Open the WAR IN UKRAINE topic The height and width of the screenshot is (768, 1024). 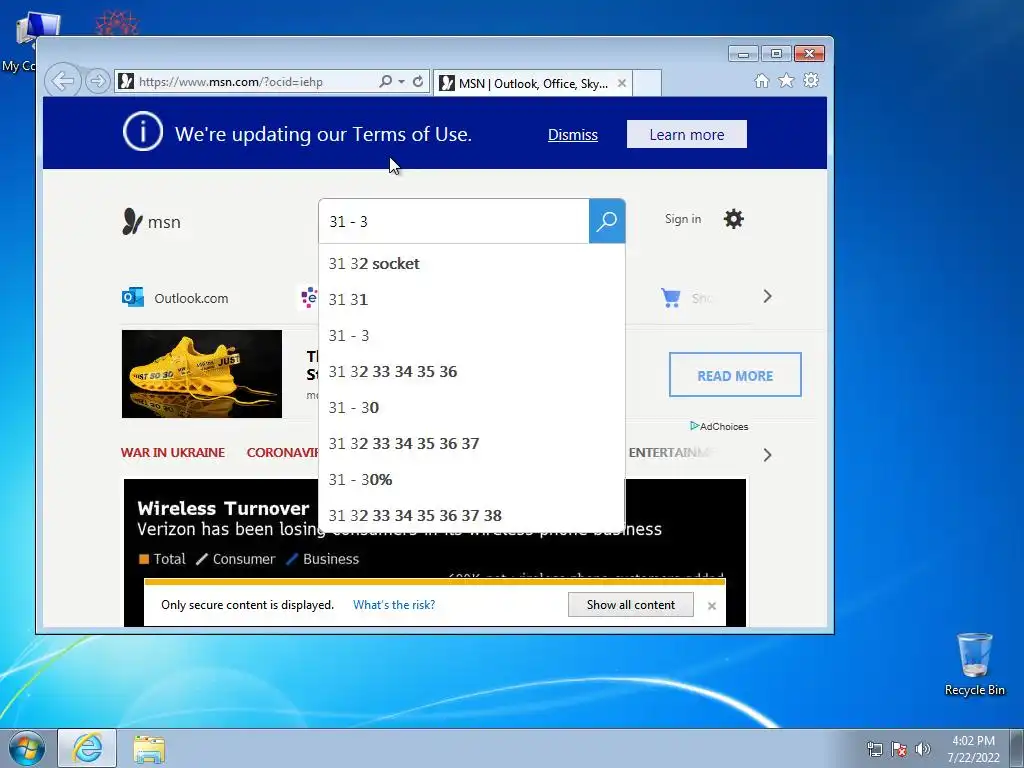point(173,452)
